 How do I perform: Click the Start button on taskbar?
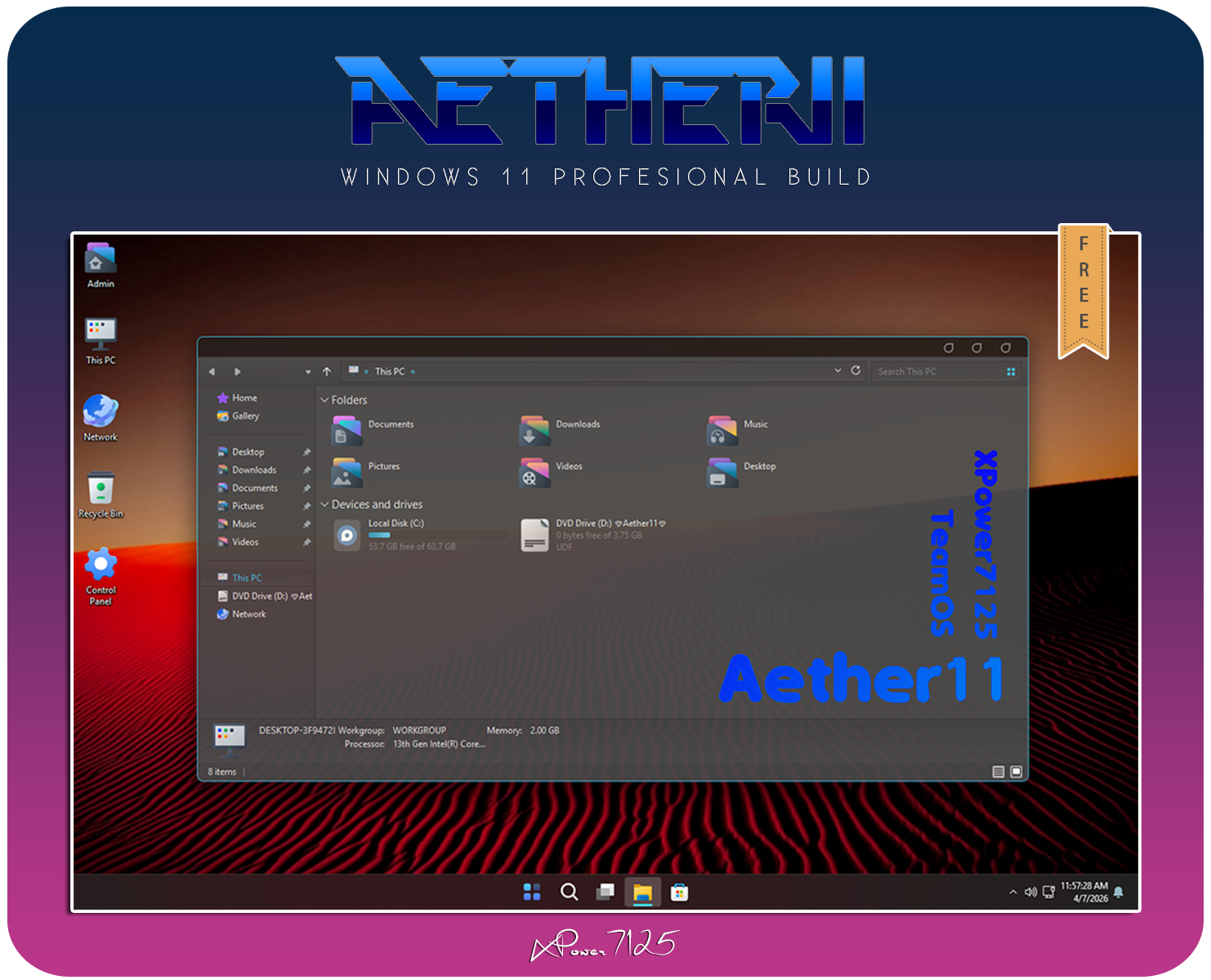click(532, 893)
